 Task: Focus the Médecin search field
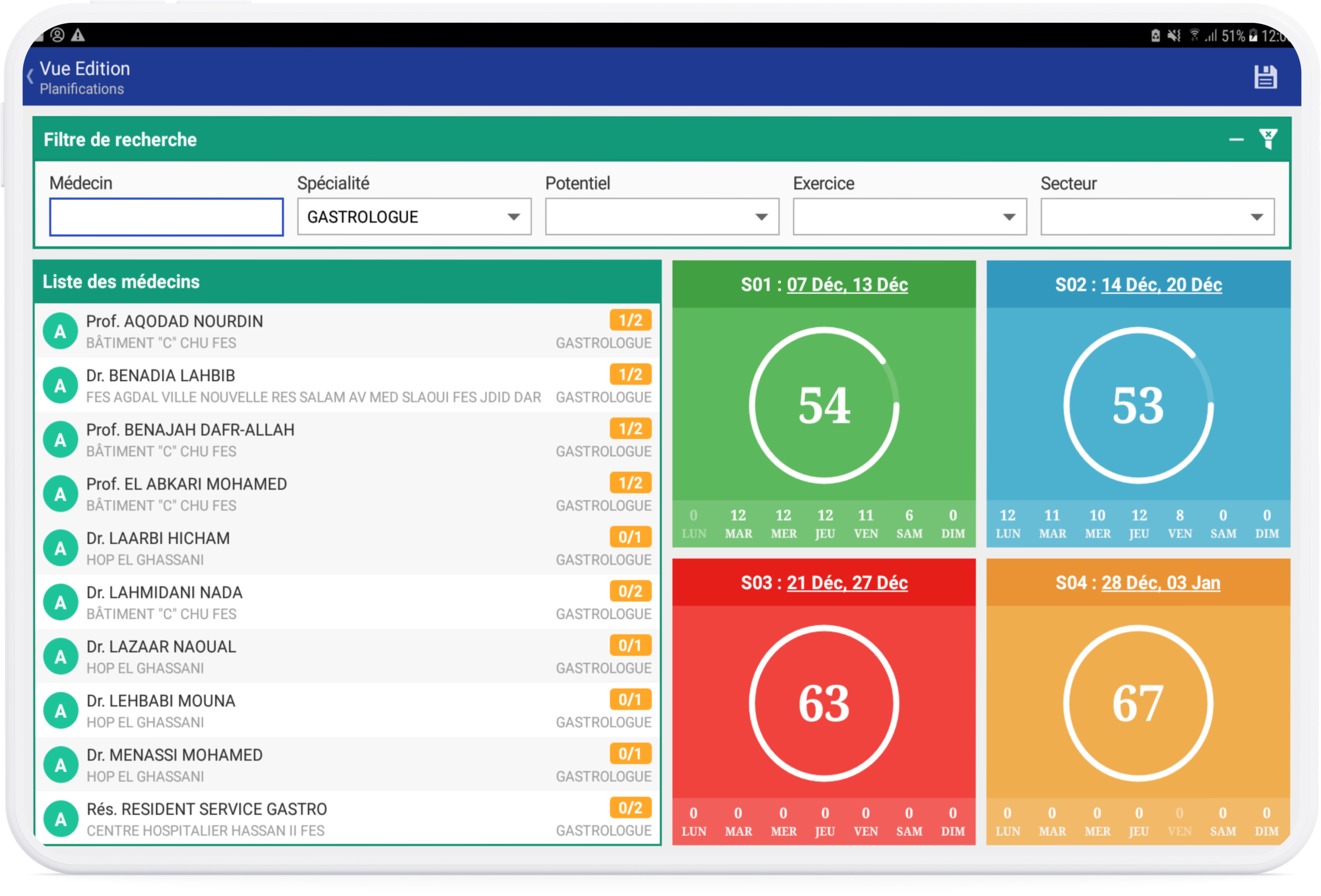(x=166, y=217)
